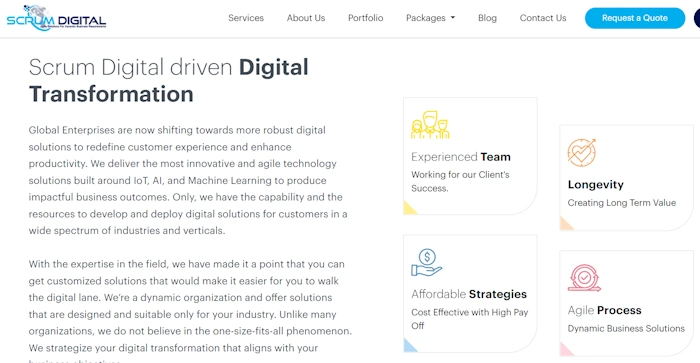Click the paragraph starting 'Global Enterprises are now'
The image size is (700, 363).
pyautogui.click(x=188, y=180)
